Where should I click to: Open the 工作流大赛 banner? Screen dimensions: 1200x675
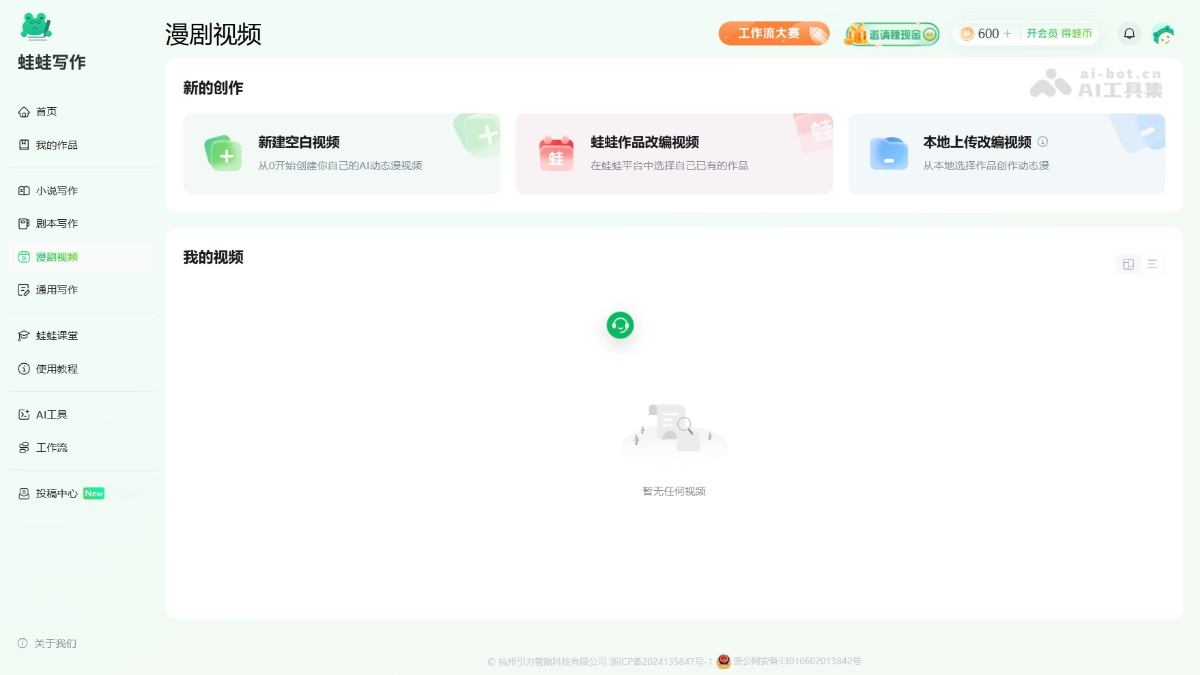click(774, 34)
